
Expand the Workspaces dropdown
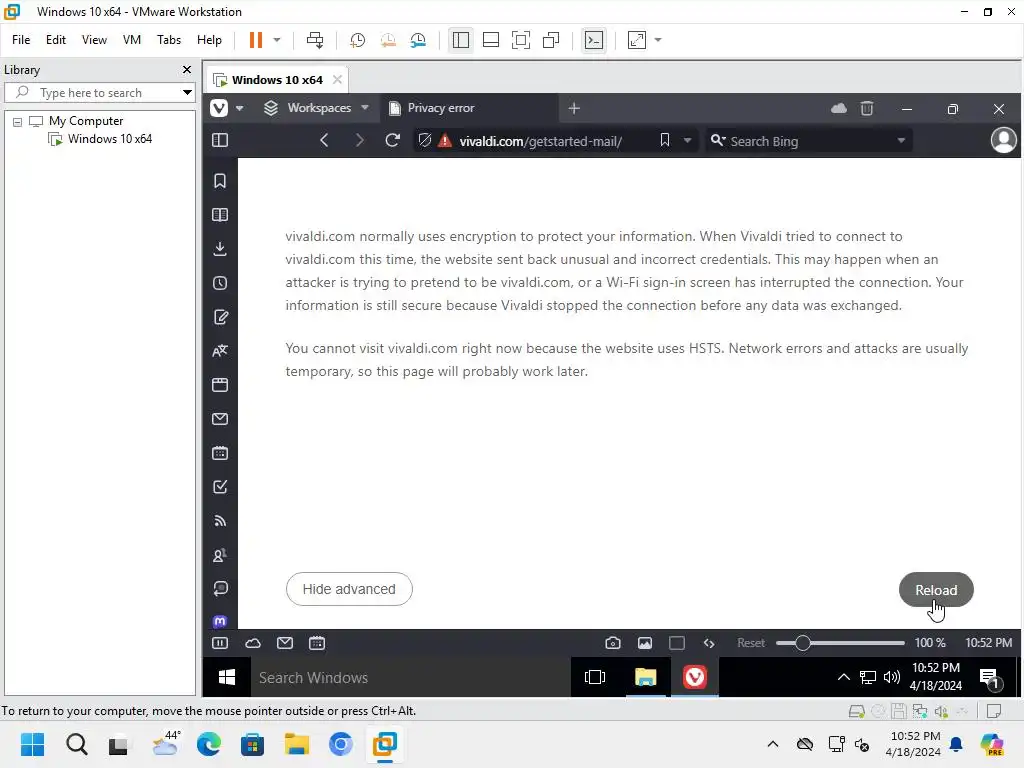pos(365,108)
